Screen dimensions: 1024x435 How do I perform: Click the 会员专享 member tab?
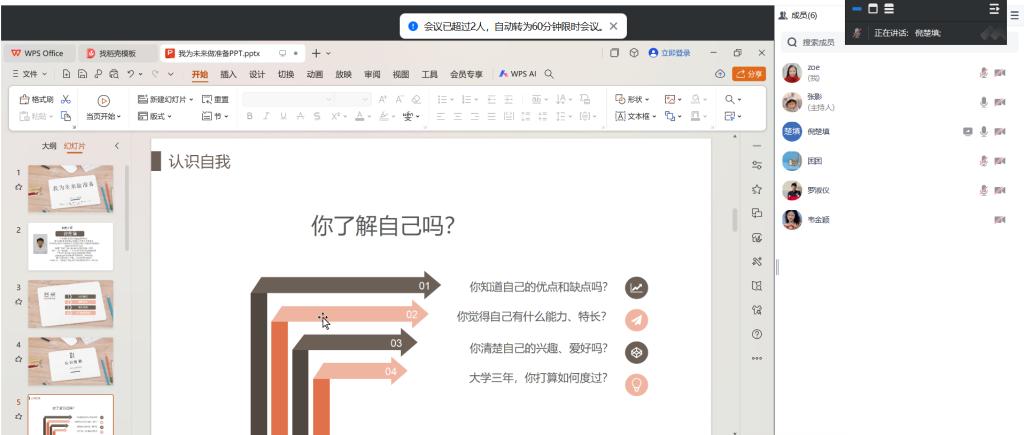[x=466, y=74]
